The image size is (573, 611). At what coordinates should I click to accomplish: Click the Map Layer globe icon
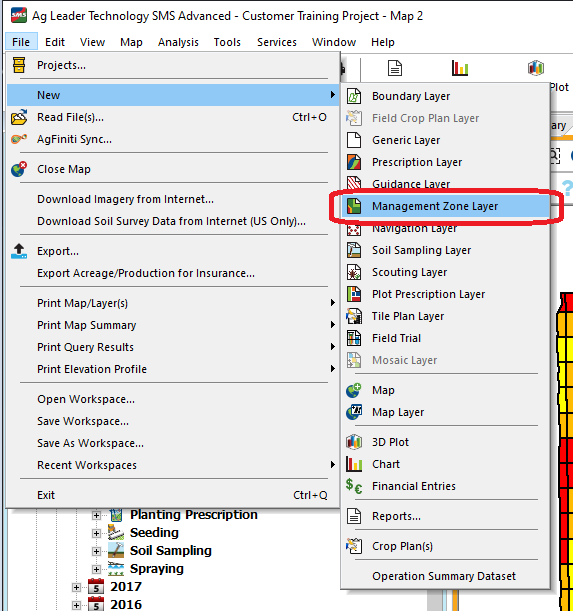tap(354, 412)
